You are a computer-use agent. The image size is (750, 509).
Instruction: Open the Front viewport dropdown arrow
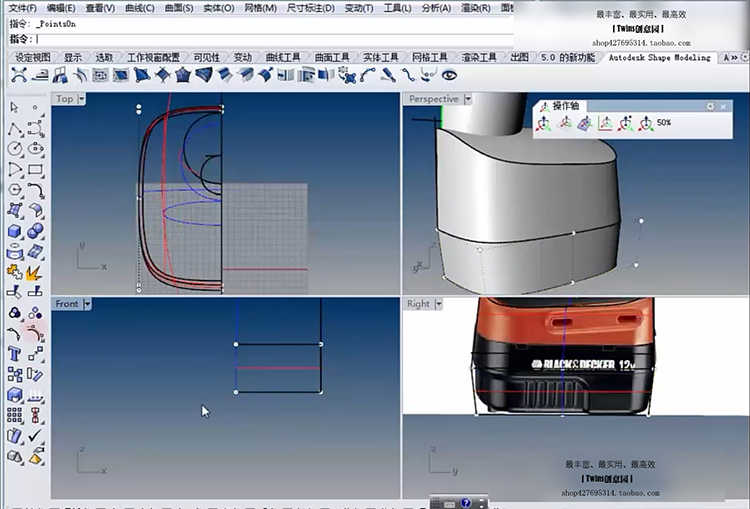coord(88,303)
